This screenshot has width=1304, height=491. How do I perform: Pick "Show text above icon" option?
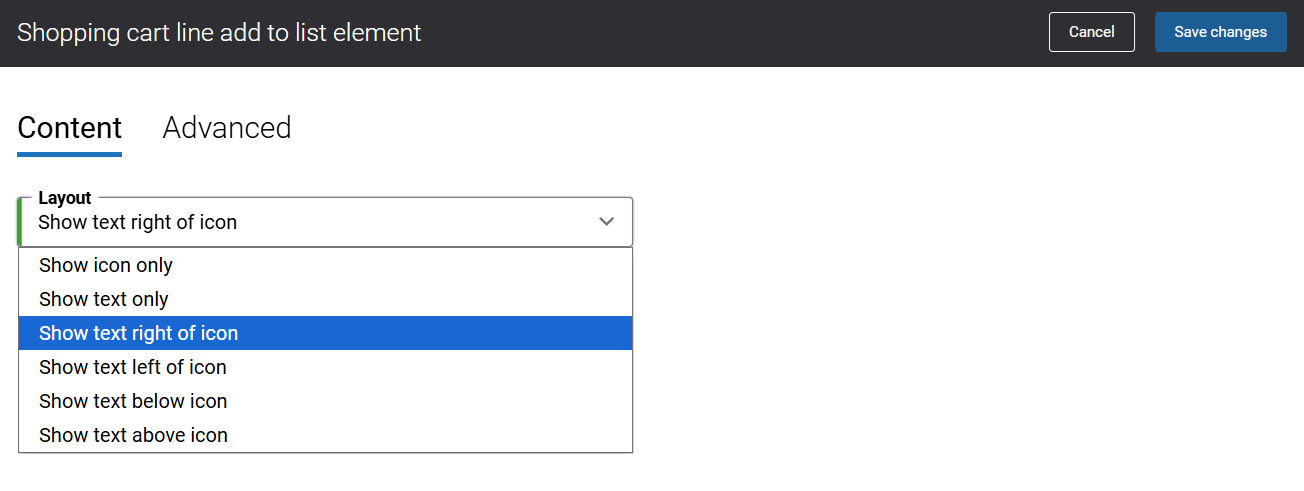pos(134,435)
